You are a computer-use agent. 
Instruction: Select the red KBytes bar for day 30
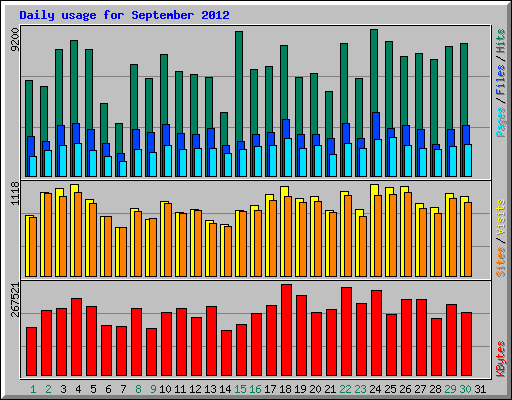click(x=466, y=344)
